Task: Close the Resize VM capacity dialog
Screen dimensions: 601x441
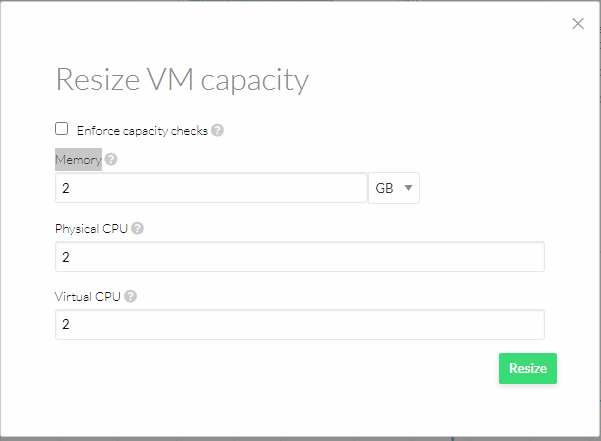Action: [x=578, y=23]
